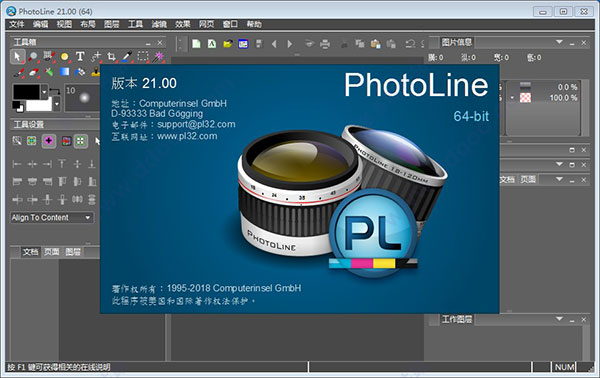600x378 pixels.
Task: Align horizontal centers button
Action: pyautogui.click(x=32, y=164)
